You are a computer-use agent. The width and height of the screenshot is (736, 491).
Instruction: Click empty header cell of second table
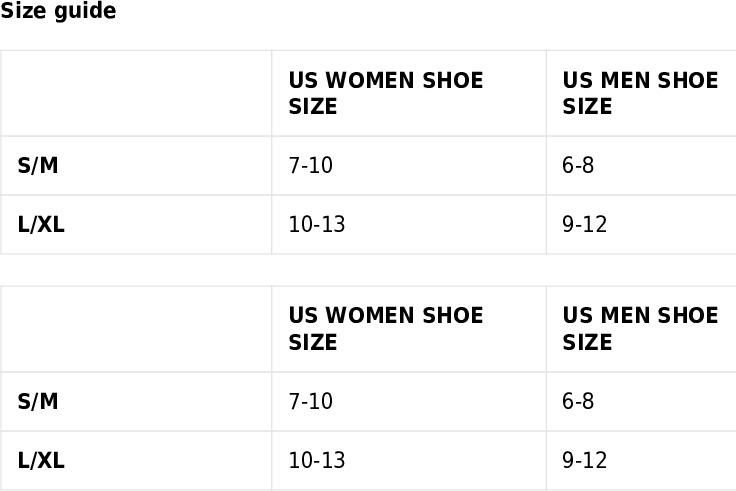136,329
